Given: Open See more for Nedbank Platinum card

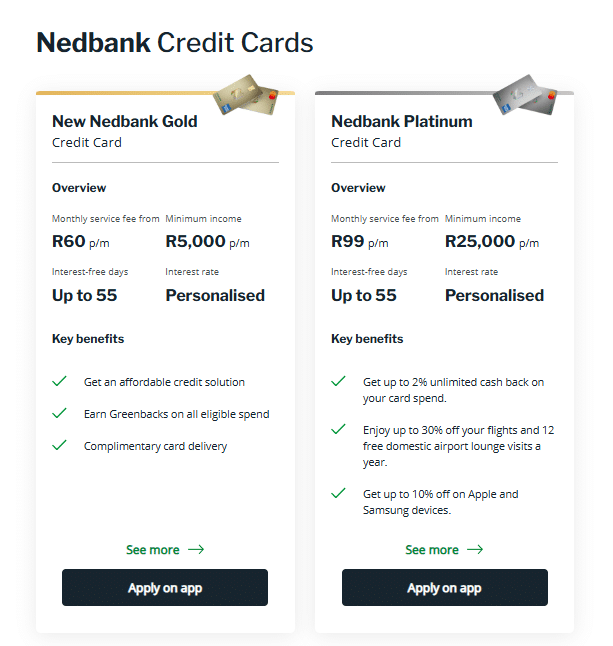Looking at the screenshot, I should tap(432, 549).
